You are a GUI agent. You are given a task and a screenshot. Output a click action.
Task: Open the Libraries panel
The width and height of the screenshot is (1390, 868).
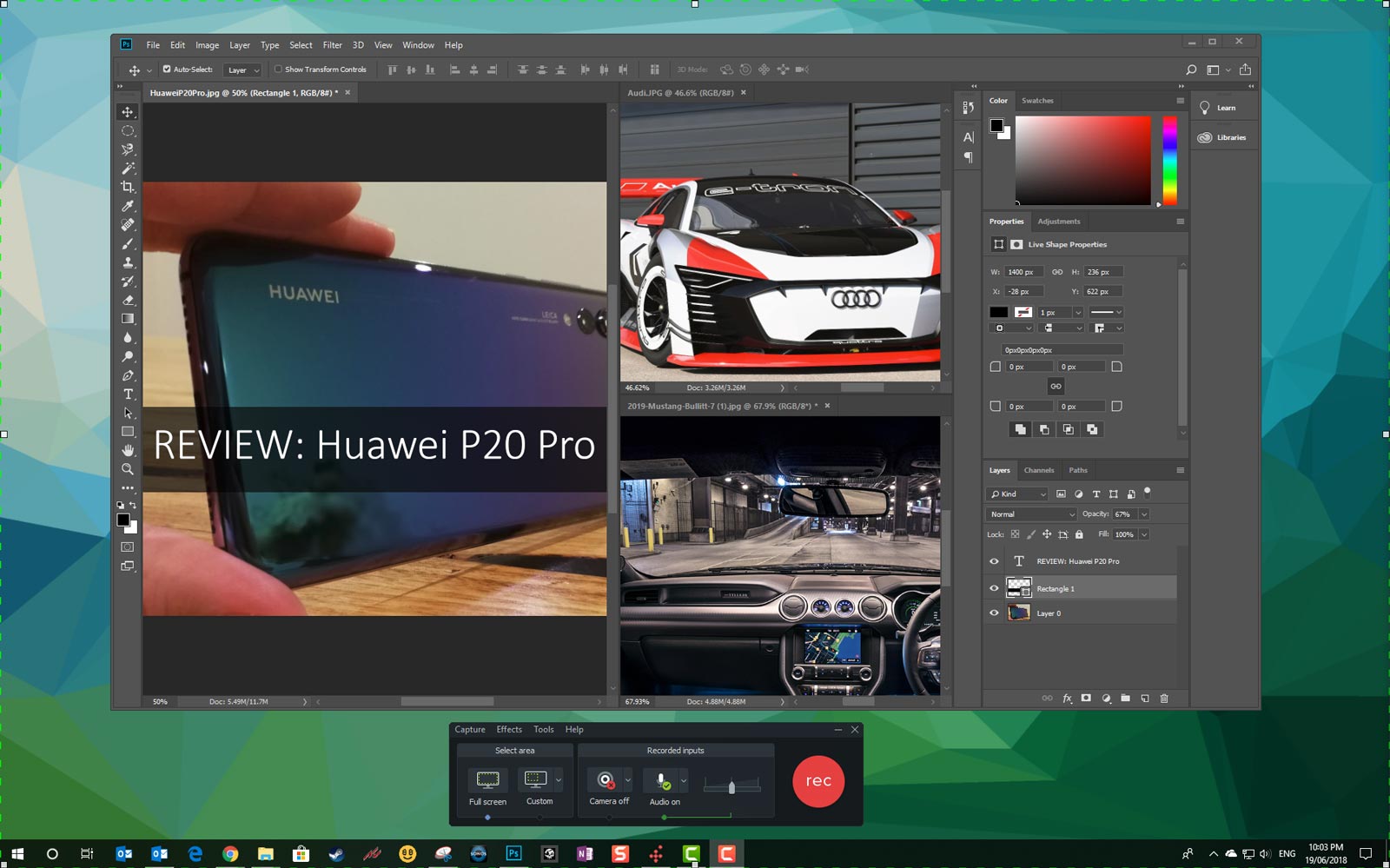click(x=1225, y=137)
